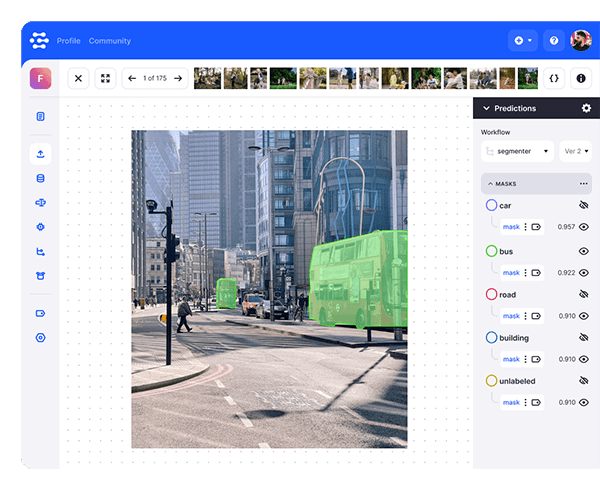Viewport: 600px width, 490px height.
Task: Open the JSON braces view button
Action: pyautogui.click(x=553, y=78)
